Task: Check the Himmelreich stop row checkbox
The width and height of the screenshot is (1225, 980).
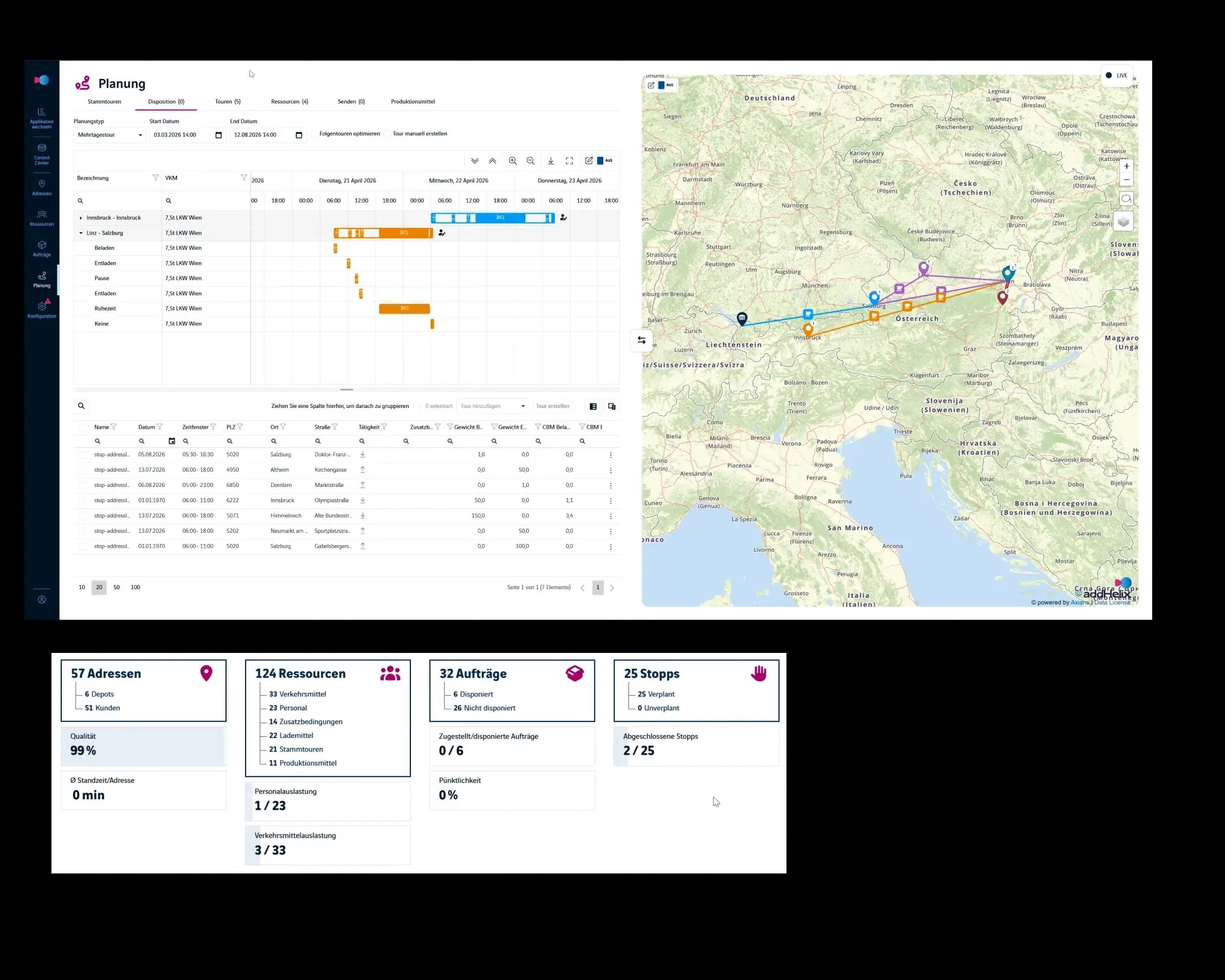Action: (82, 516)
